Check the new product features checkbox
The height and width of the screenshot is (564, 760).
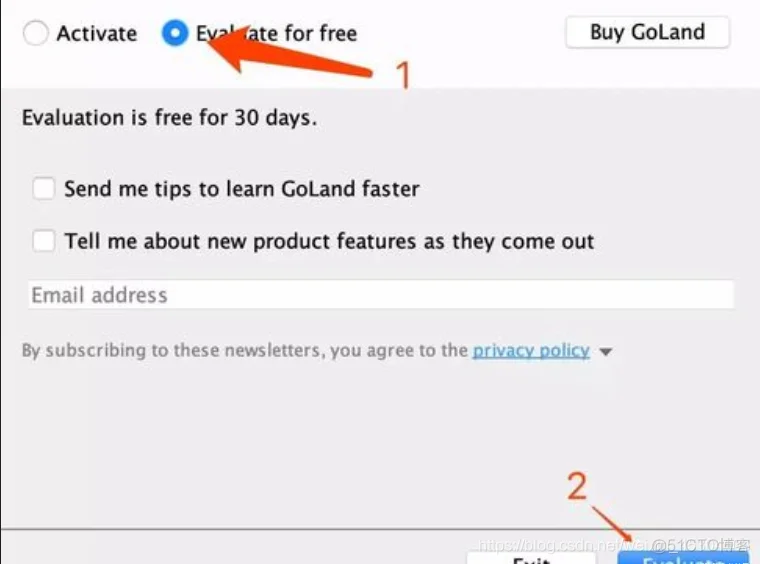tap(44, 240)
